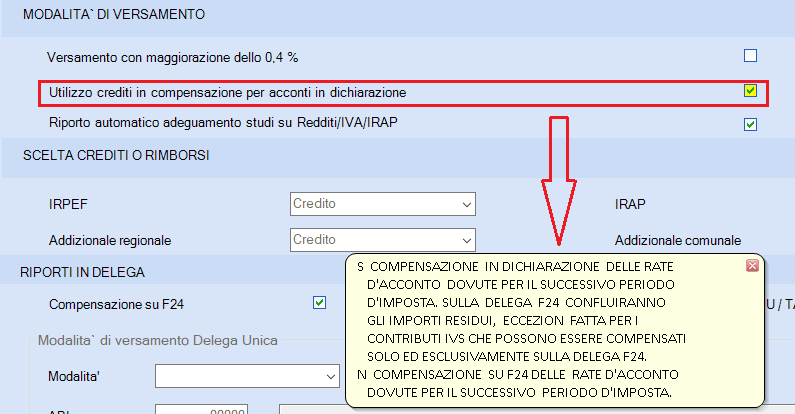Open the IRPEF Credito dropdown
This screenshot has height=414, width=795.
(x=383, y=204)
